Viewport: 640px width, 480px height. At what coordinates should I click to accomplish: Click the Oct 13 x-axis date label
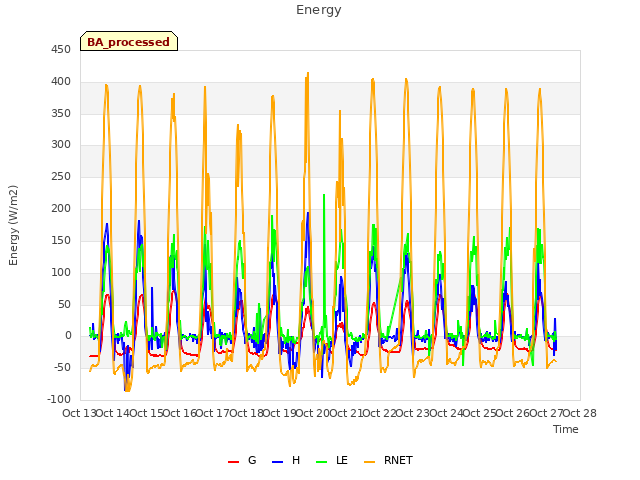click(79, 413)
